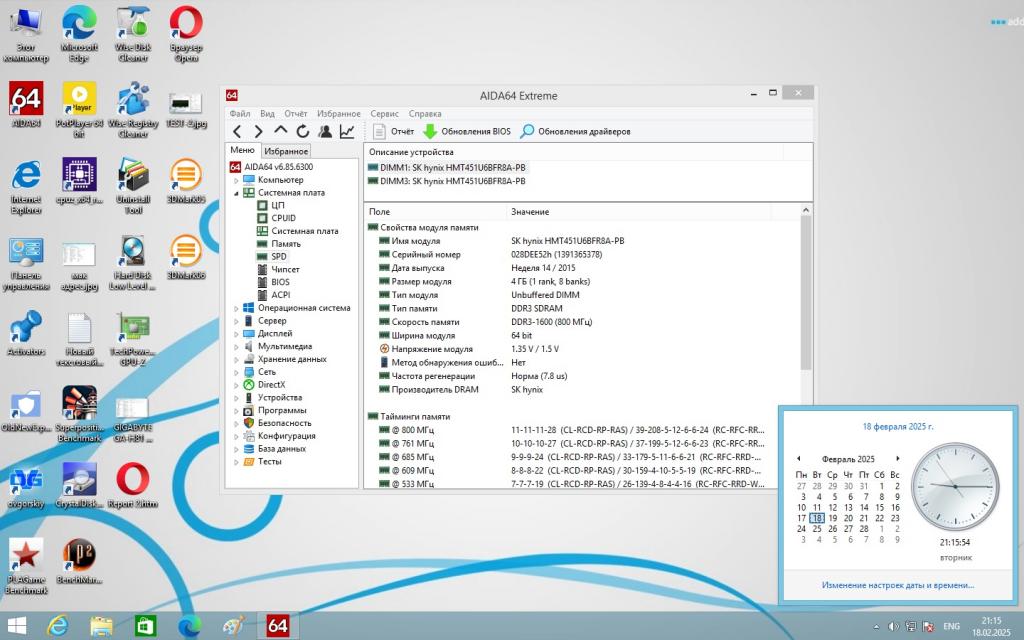Go up one level with the toolbar arrow

click(x=280, y=131)
